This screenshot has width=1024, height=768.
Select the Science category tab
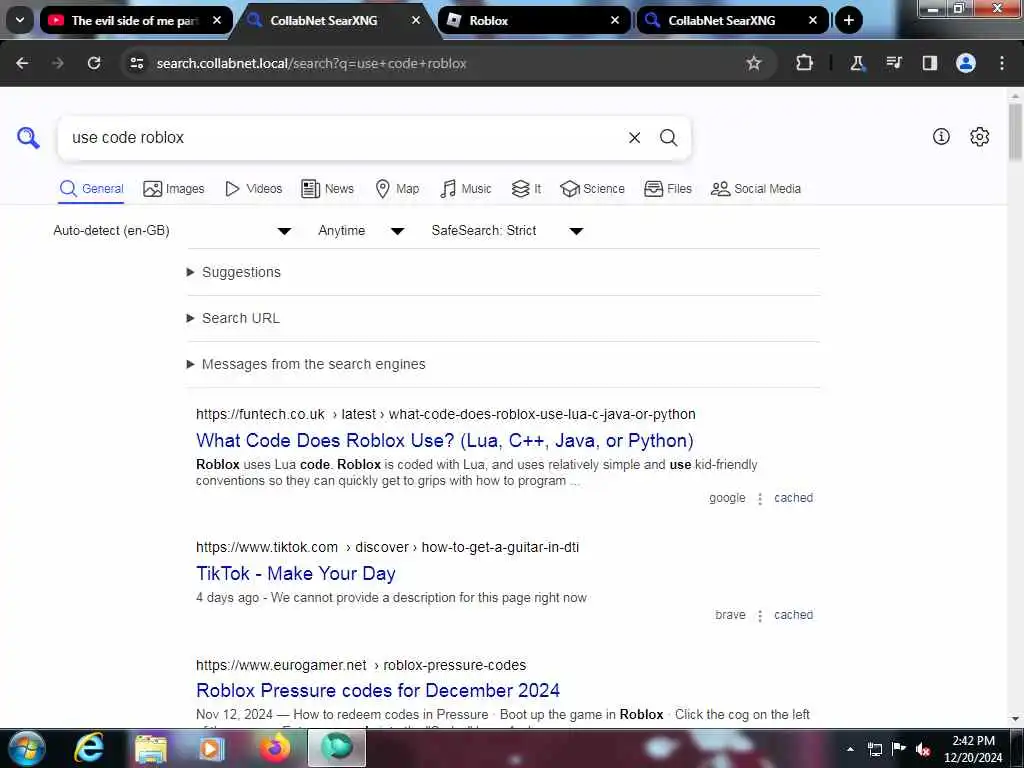[592, 189]
